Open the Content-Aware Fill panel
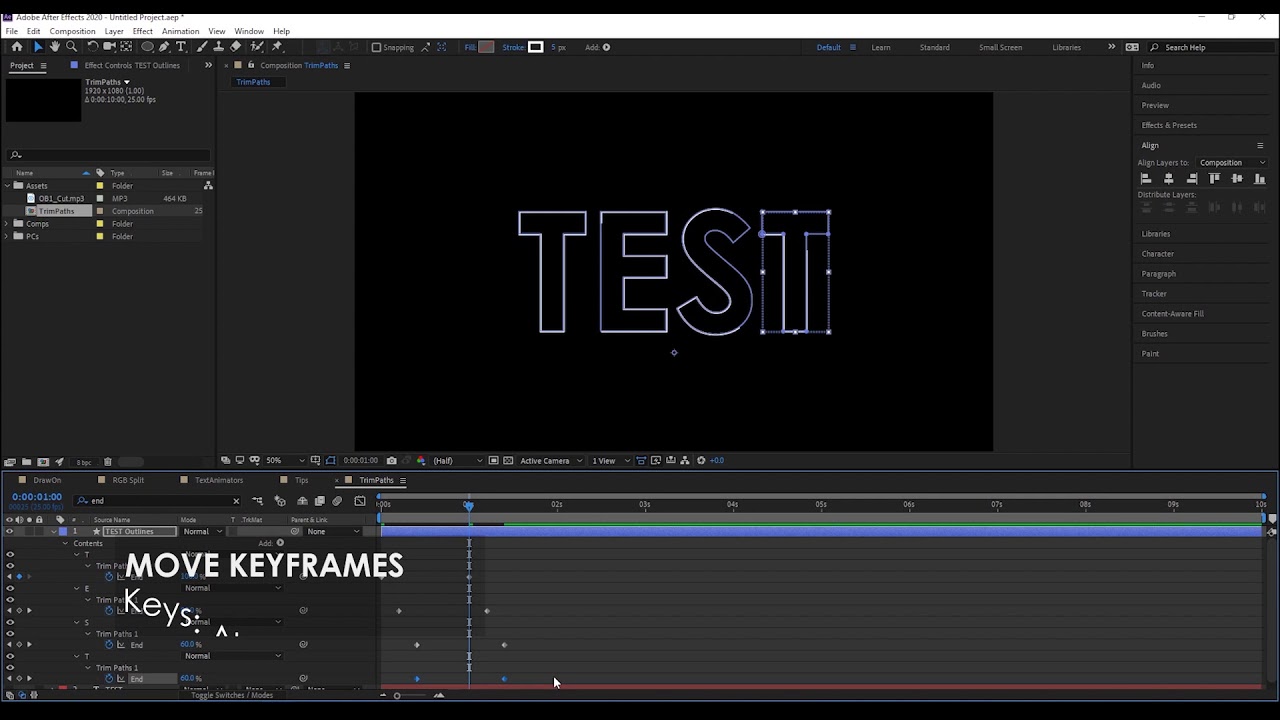 (1173, 314)
